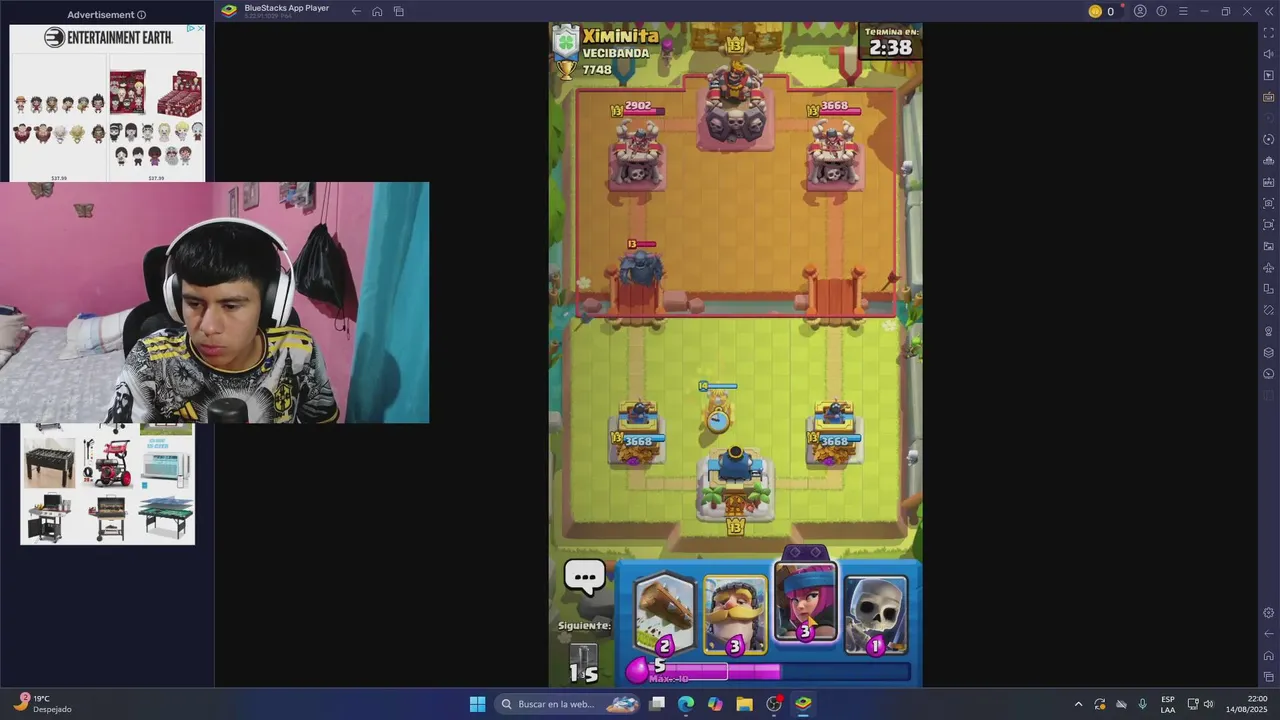Click the clan name VECIBANDA
Screen dimensions: 1280x720
pos(616,53)
